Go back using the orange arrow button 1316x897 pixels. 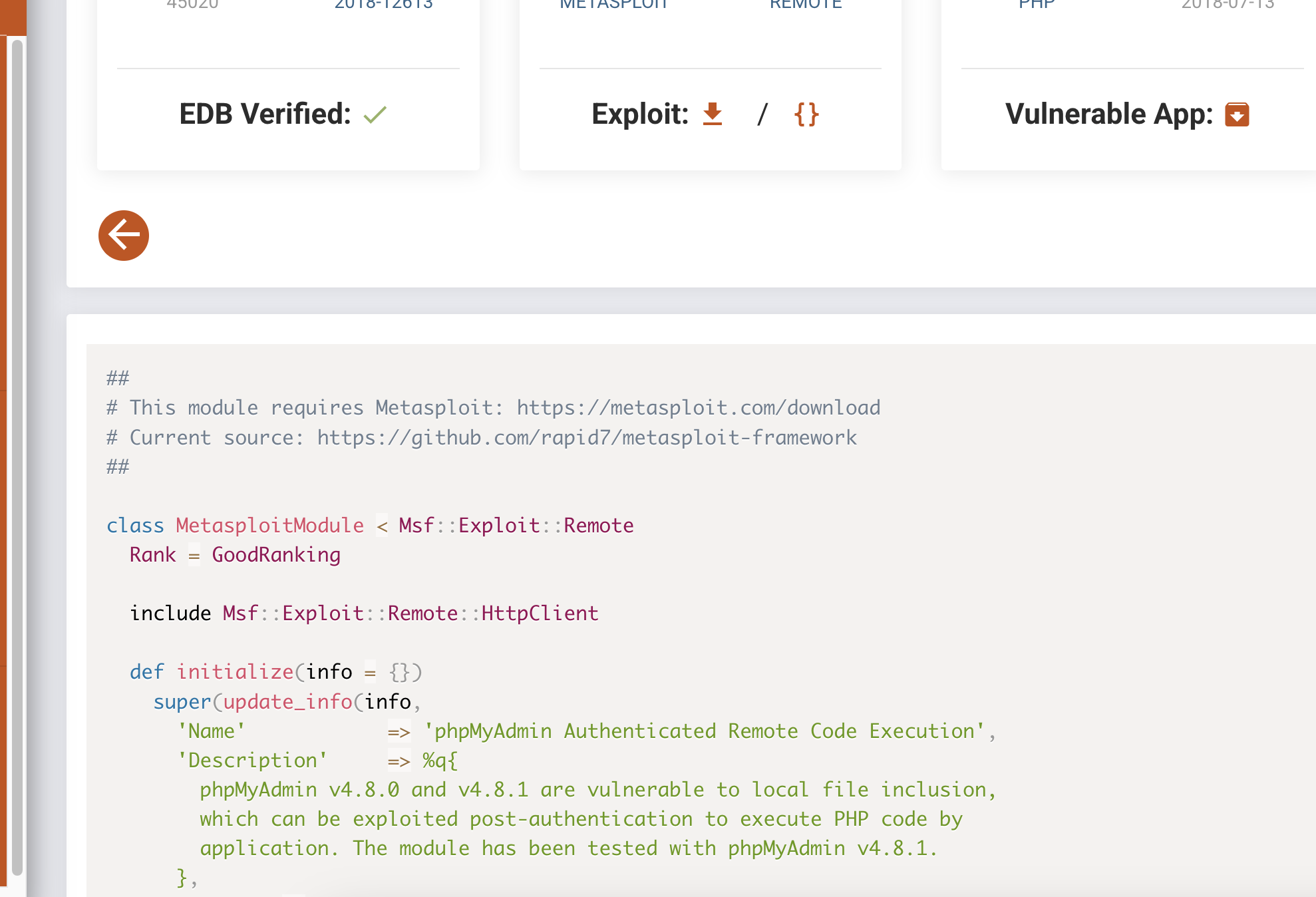[x=124, y=236]
